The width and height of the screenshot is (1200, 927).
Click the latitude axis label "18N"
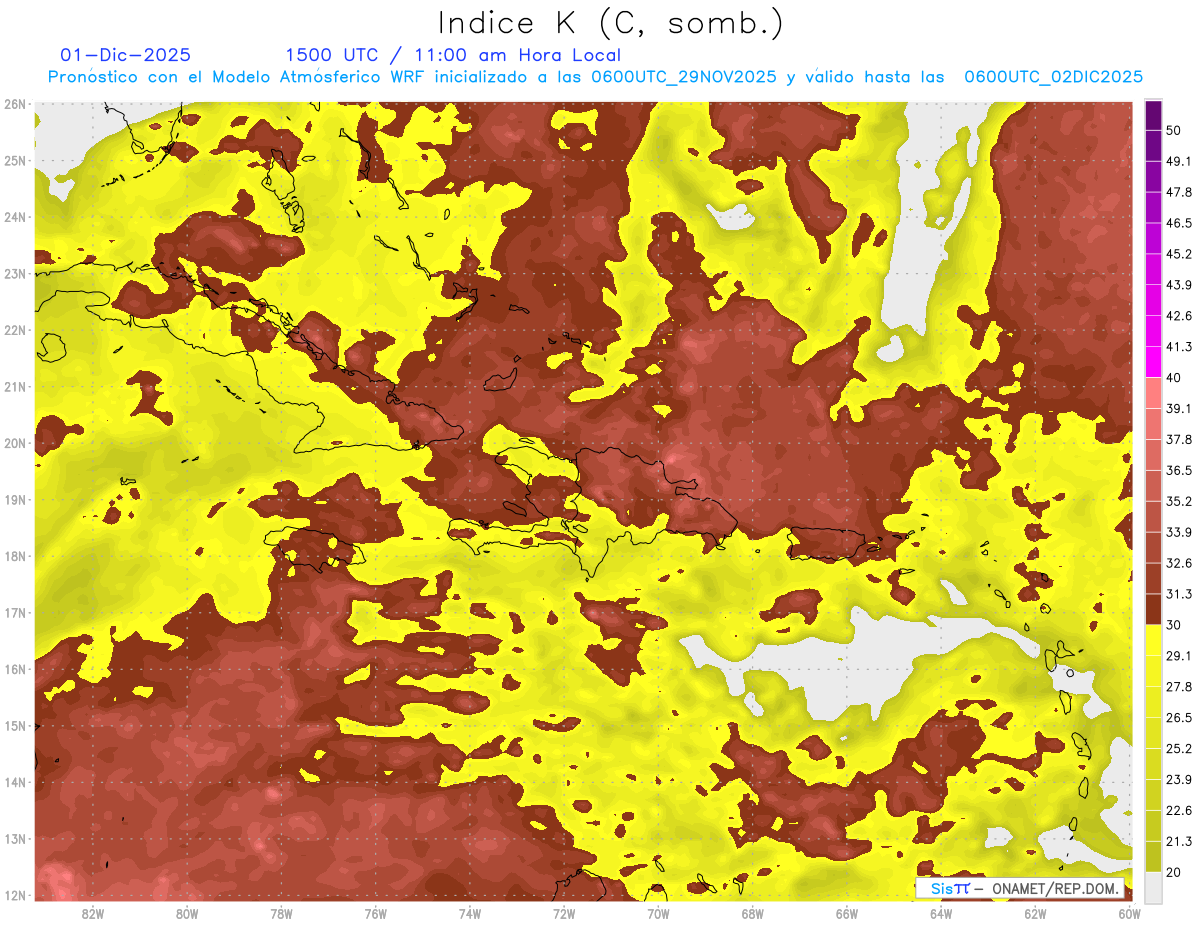click(x=15, y=556)
